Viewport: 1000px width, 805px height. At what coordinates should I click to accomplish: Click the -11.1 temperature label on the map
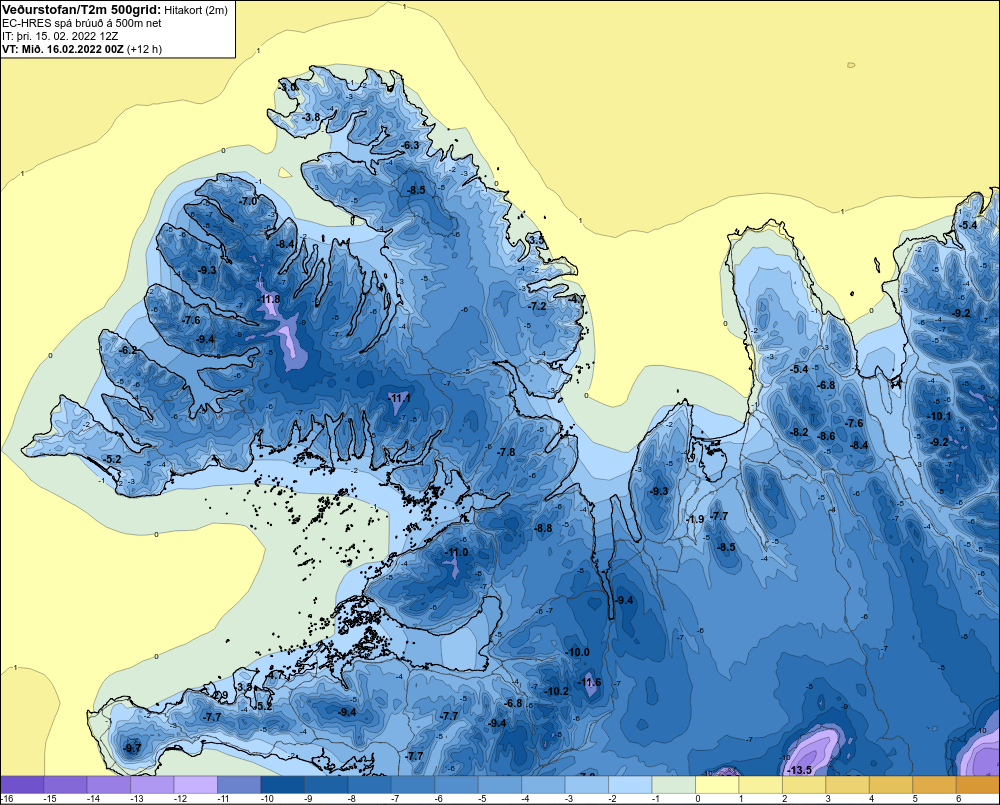pos(399,398)
